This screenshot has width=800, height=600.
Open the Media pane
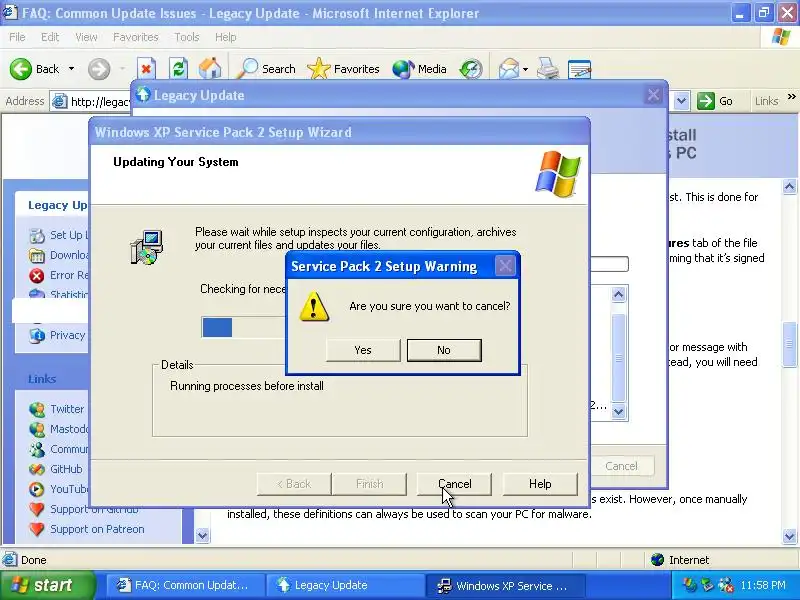pos(419,68)
